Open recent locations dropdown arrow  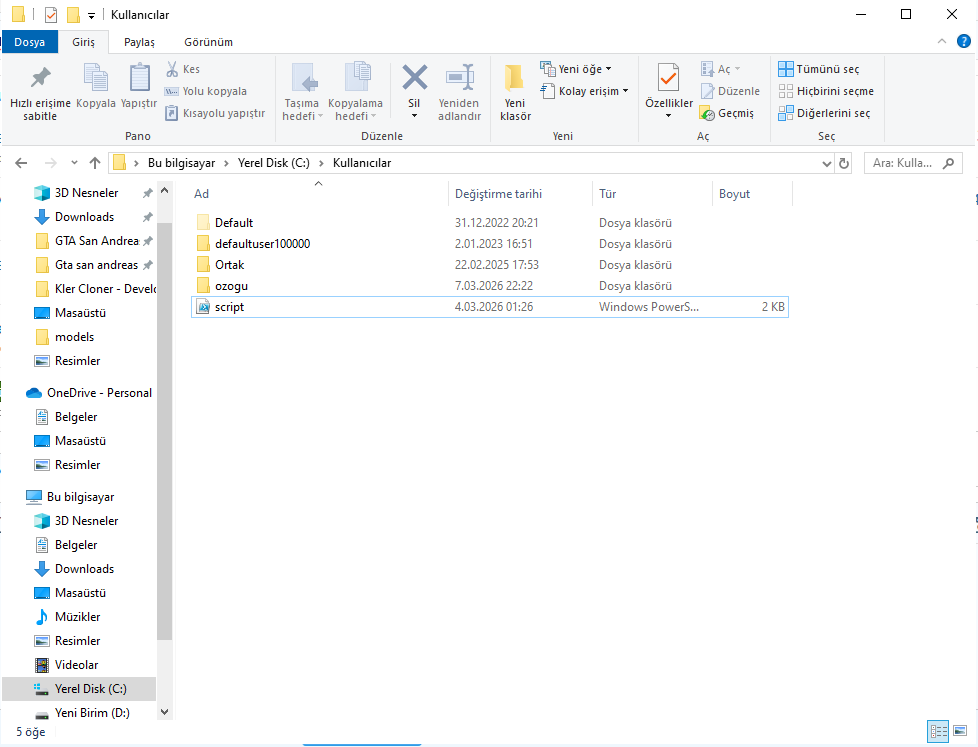click(74, 163)
